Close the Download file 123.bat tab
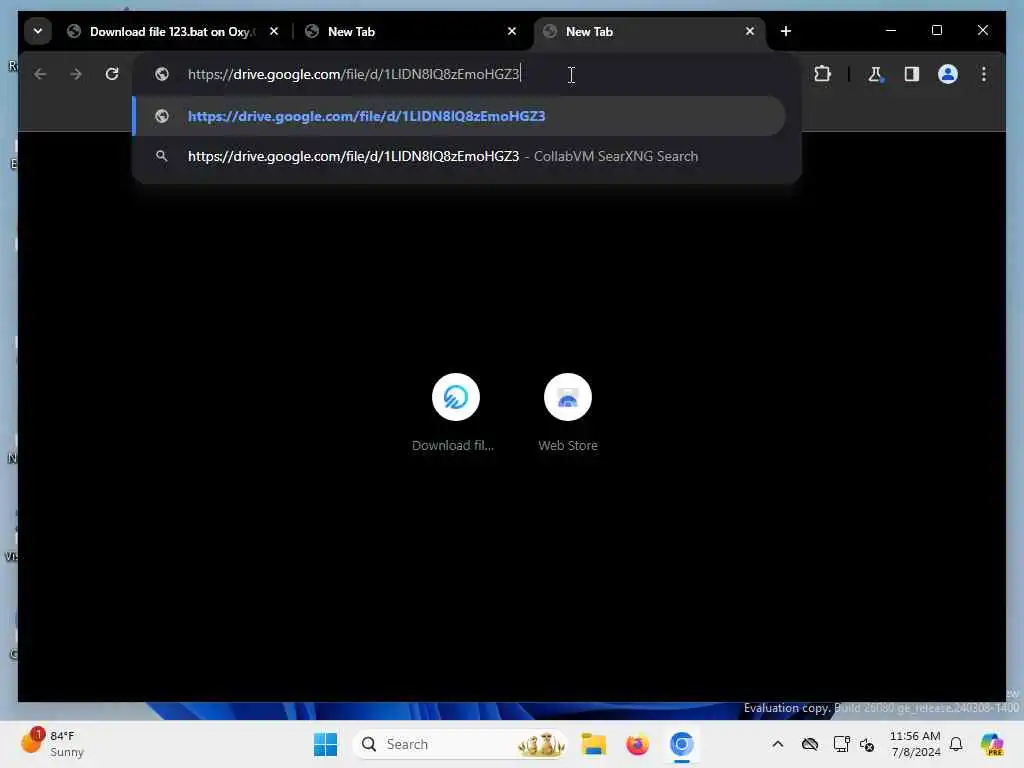 click(274, 31)
